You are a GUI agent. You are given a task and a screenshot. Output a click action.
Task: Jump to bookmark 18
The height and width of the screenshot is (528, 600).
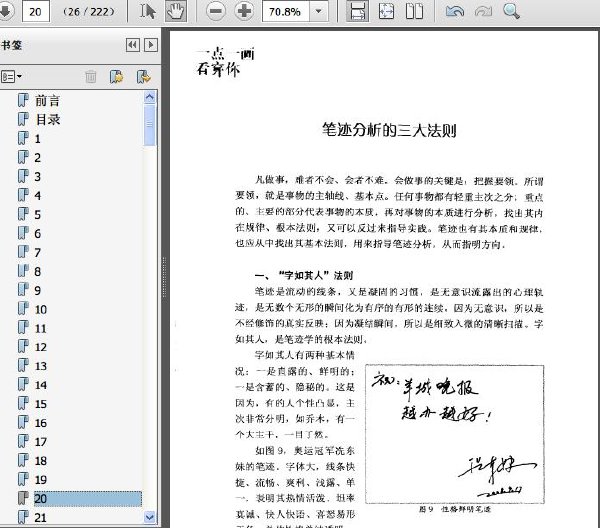click(41, 461)
